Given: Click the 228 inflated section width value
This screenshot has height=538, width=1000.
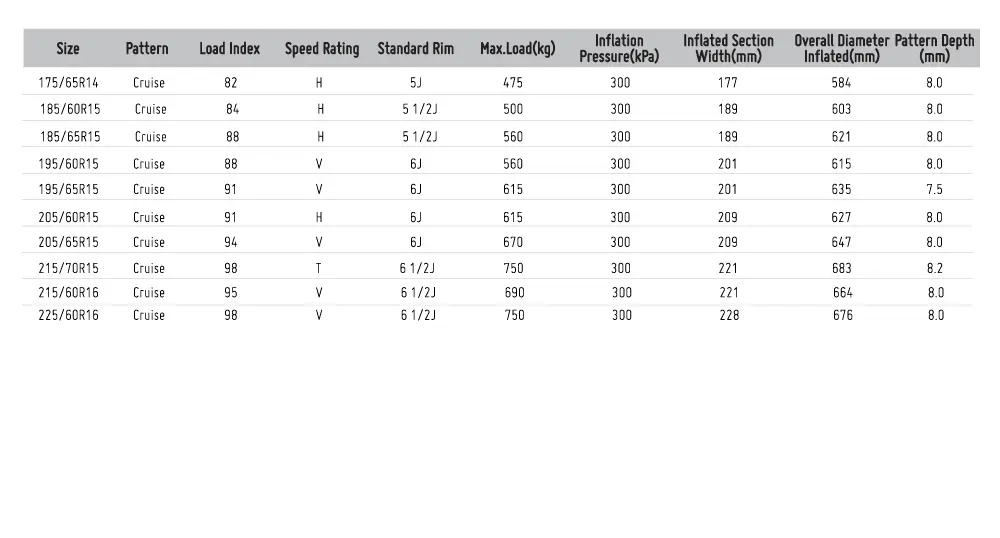Looking at the screenshot, I should [x=729, y=315].
